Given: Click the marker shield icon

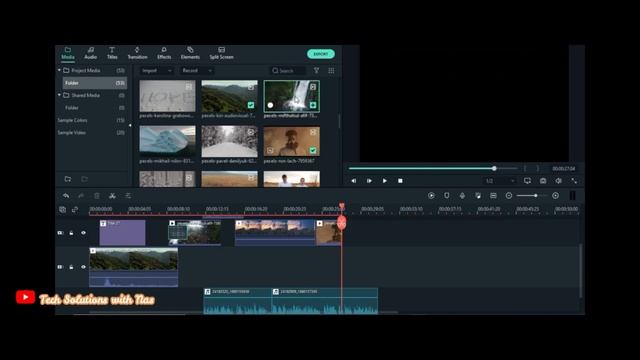Looking at the screenshot, I should pyautogui.click(x=447, y=196).
